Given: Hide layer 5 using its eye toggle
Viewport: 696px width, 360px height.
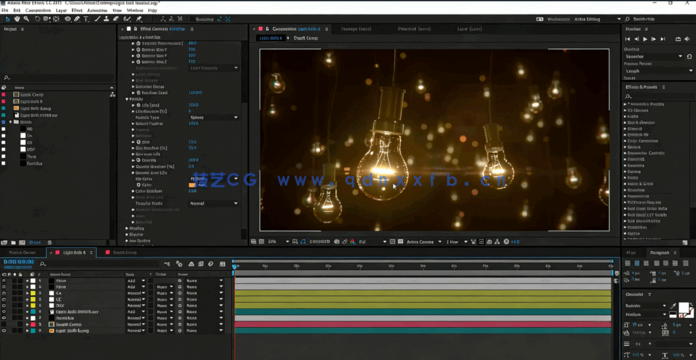Looking at the screenshot, I should pos(4,306).
